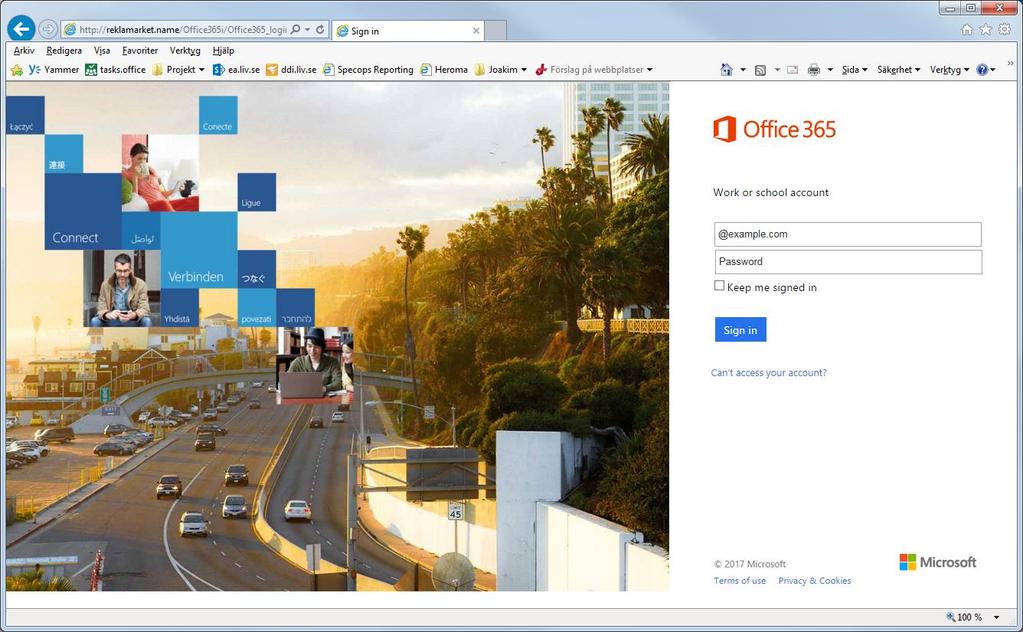The image size is (1023, 632).
Task: Open the Sida dropdown menu
Action: point(854,70)
